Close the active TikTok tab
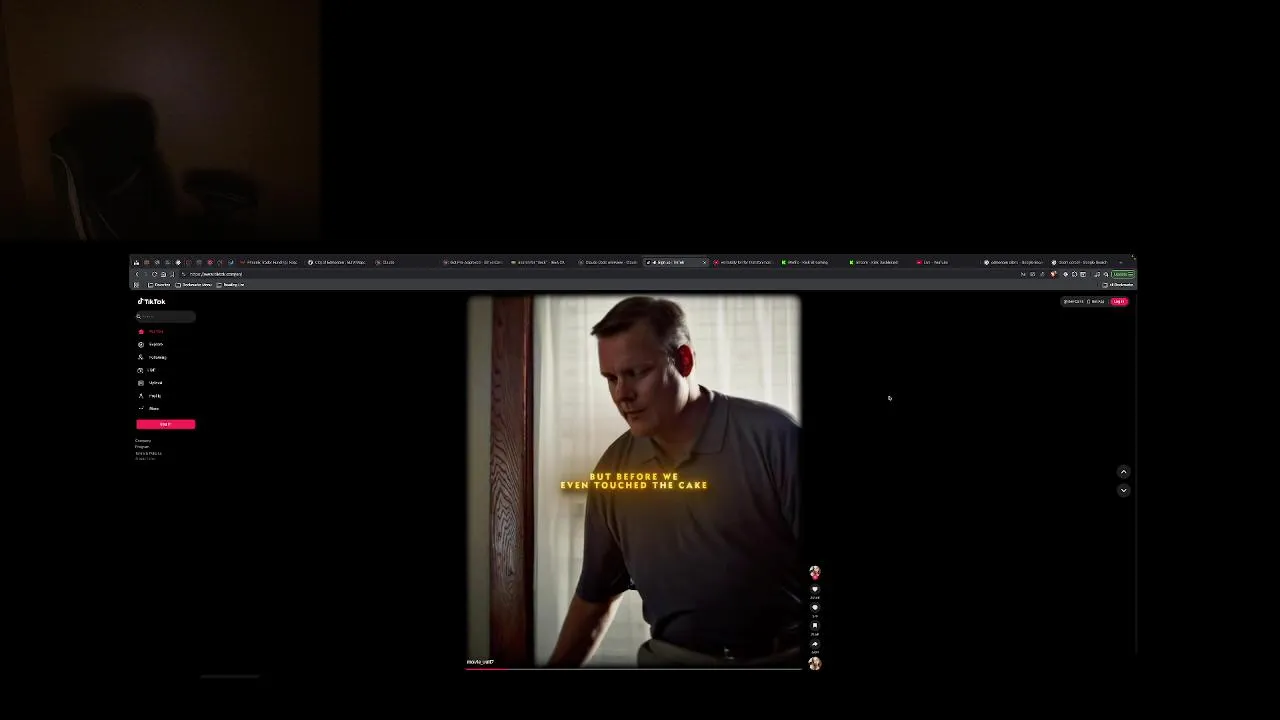Screen dimensions: 1280x720 [x=704, y=262]
